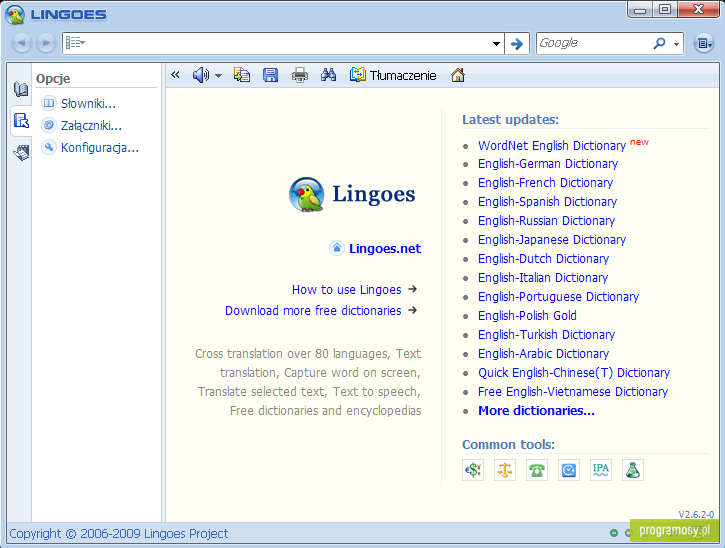725x548 pixels.
Task: Click the magnifier search icon
Action: 659,43
